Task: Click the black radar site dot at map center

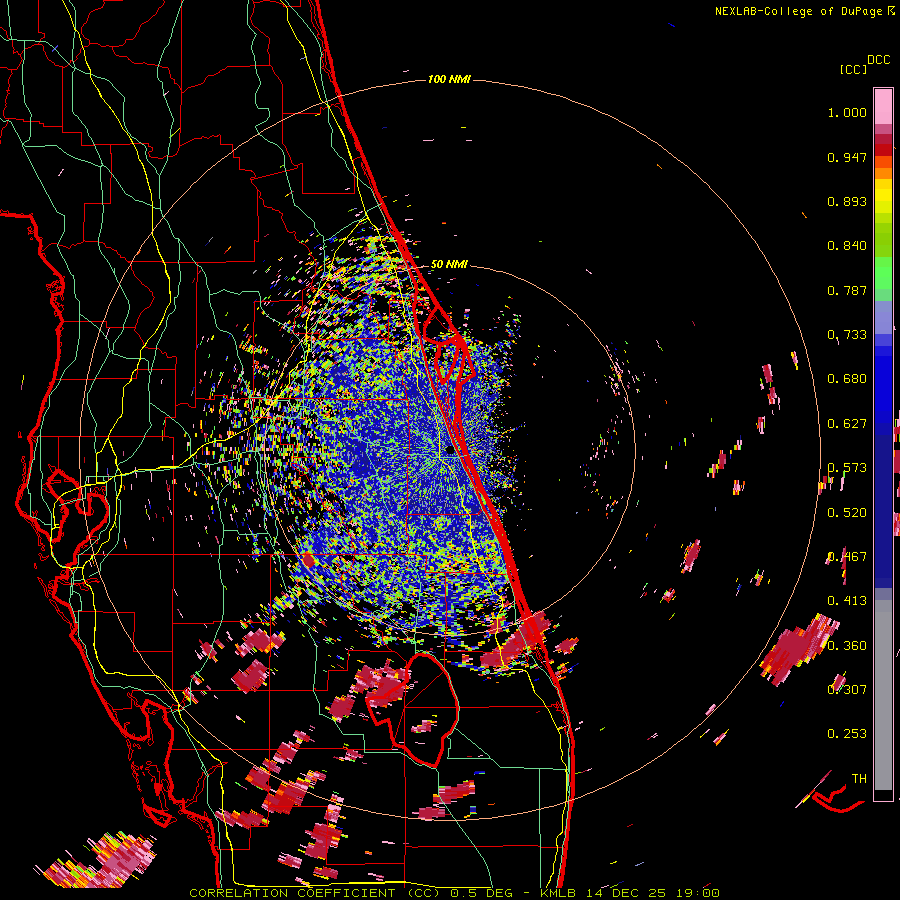Action: click(449, 451)
